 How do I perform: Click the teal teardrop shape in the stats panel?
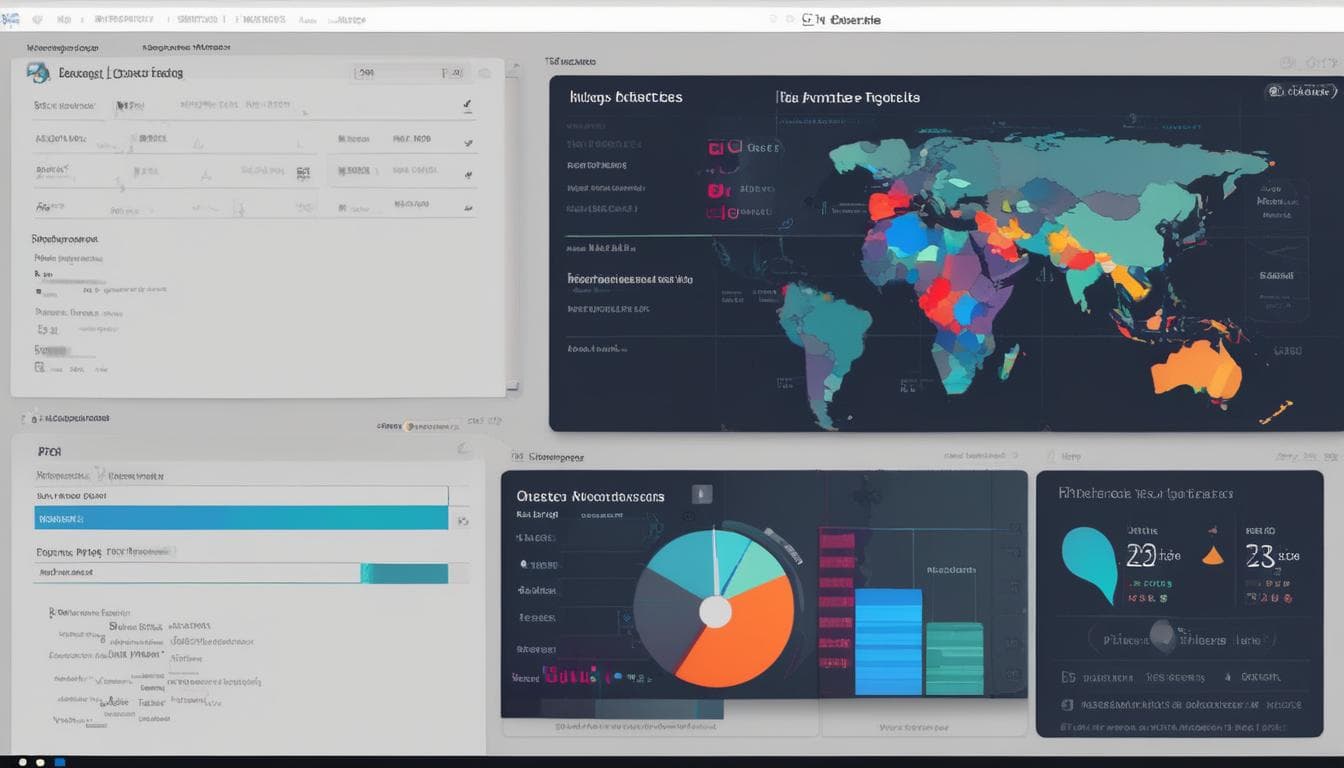[x=1090, y=564]
